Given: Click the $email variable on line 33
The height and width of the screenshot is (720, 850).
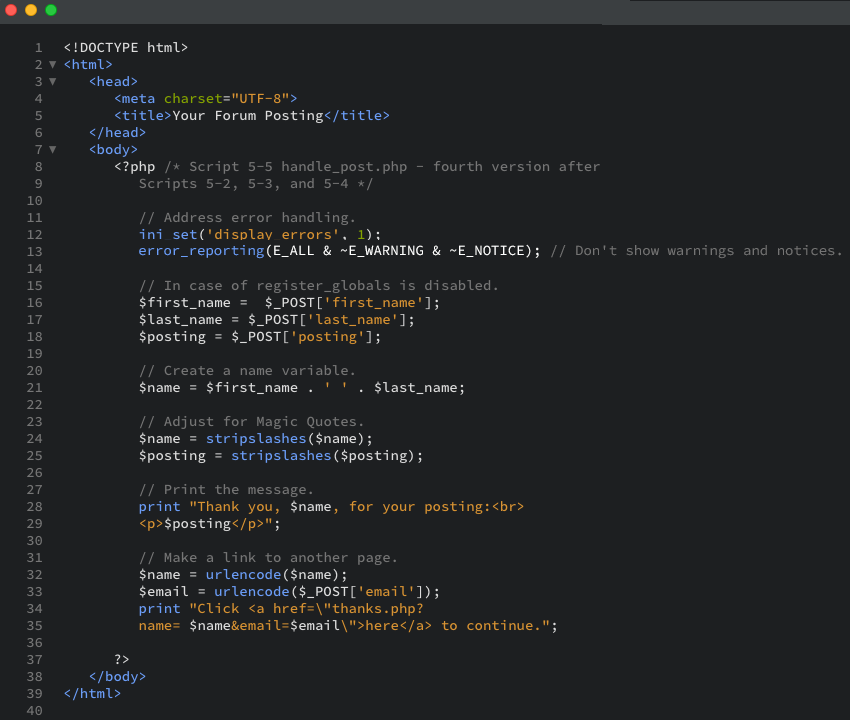Looking at the screenshot, I should [164, 592].
